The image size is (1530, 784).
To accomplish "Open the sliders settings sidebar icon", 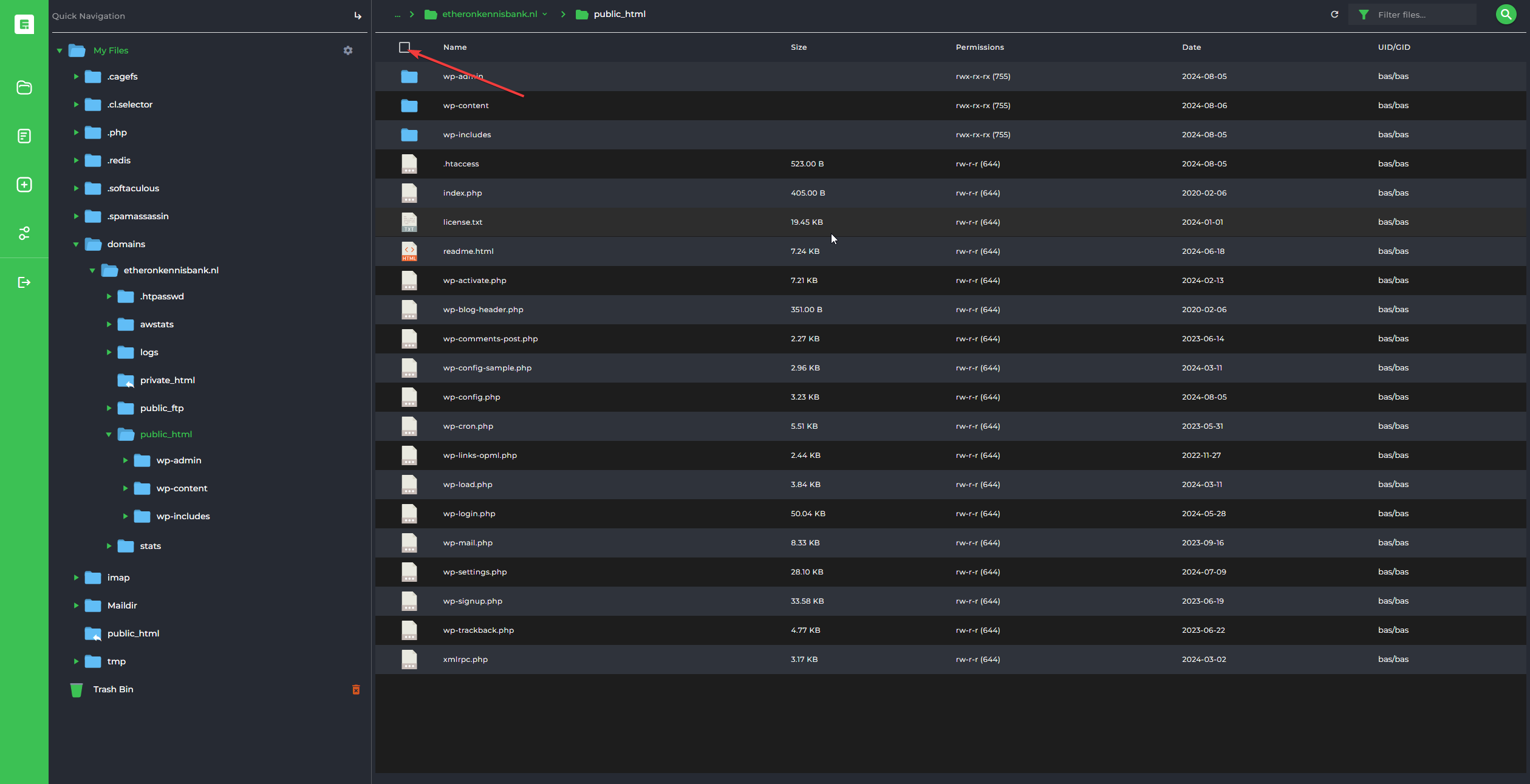I will pyautogui.click(x=24, y=233).
